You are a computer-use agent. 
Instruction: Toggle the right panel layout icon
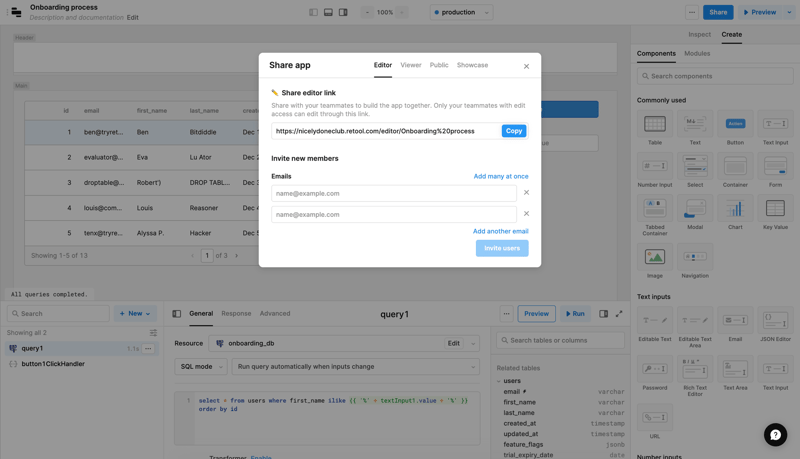point(343,12)
